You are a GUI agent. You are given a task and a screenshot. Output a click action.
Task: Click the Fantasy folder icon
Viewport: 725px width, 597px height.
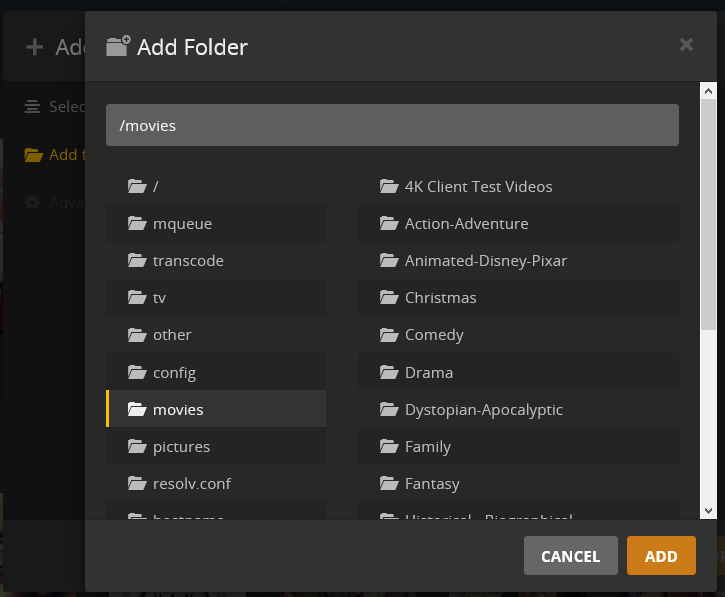[x=389, y=483]
